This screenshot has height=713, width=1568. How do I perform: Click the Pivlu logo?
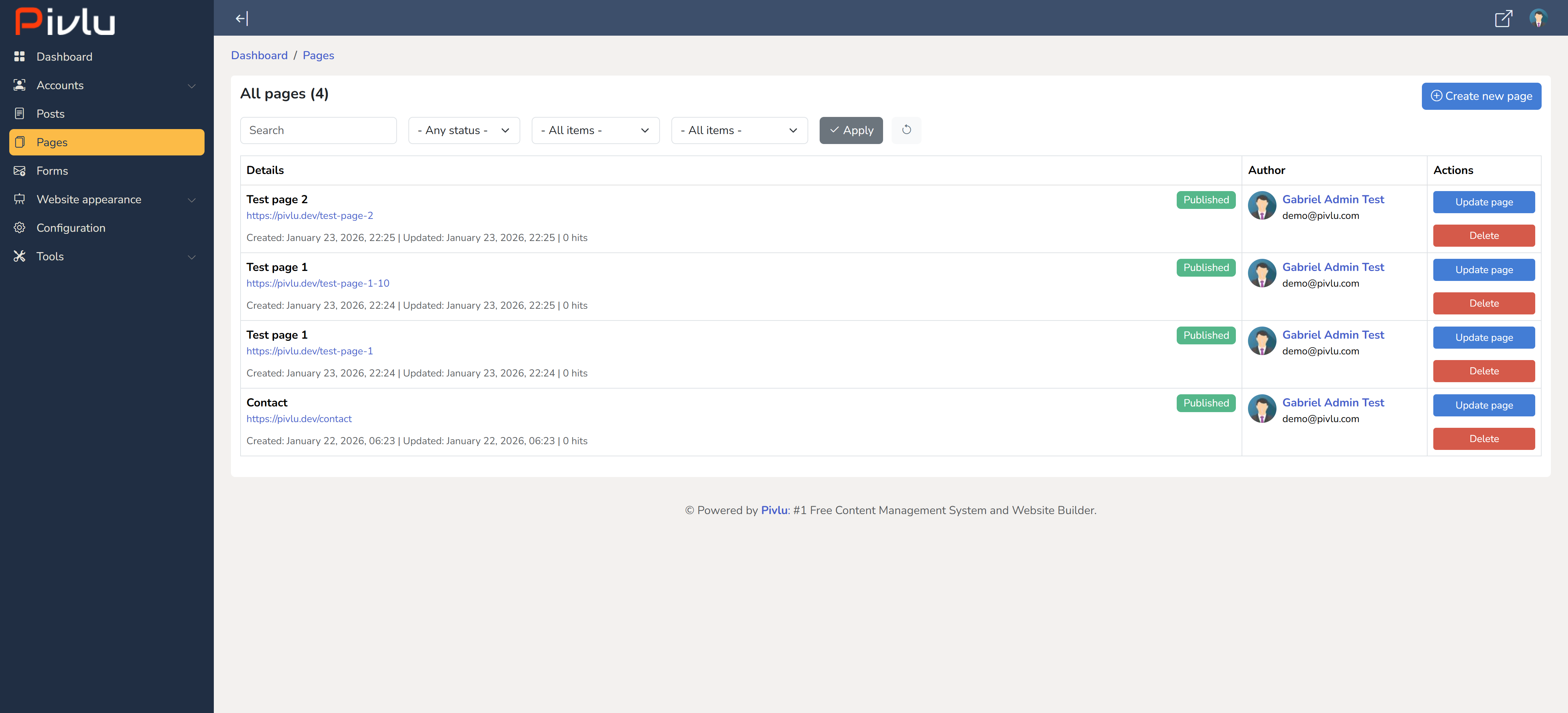coord(65,21)
